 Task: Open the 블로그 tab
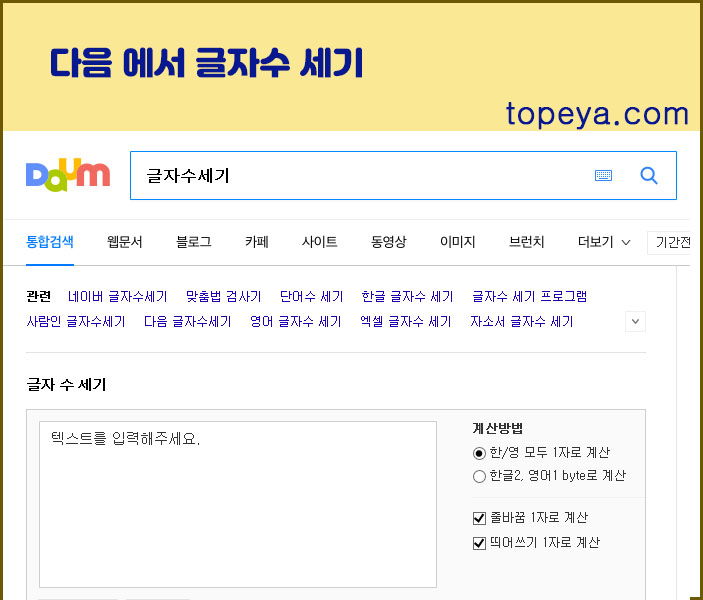tap(194, 242)
